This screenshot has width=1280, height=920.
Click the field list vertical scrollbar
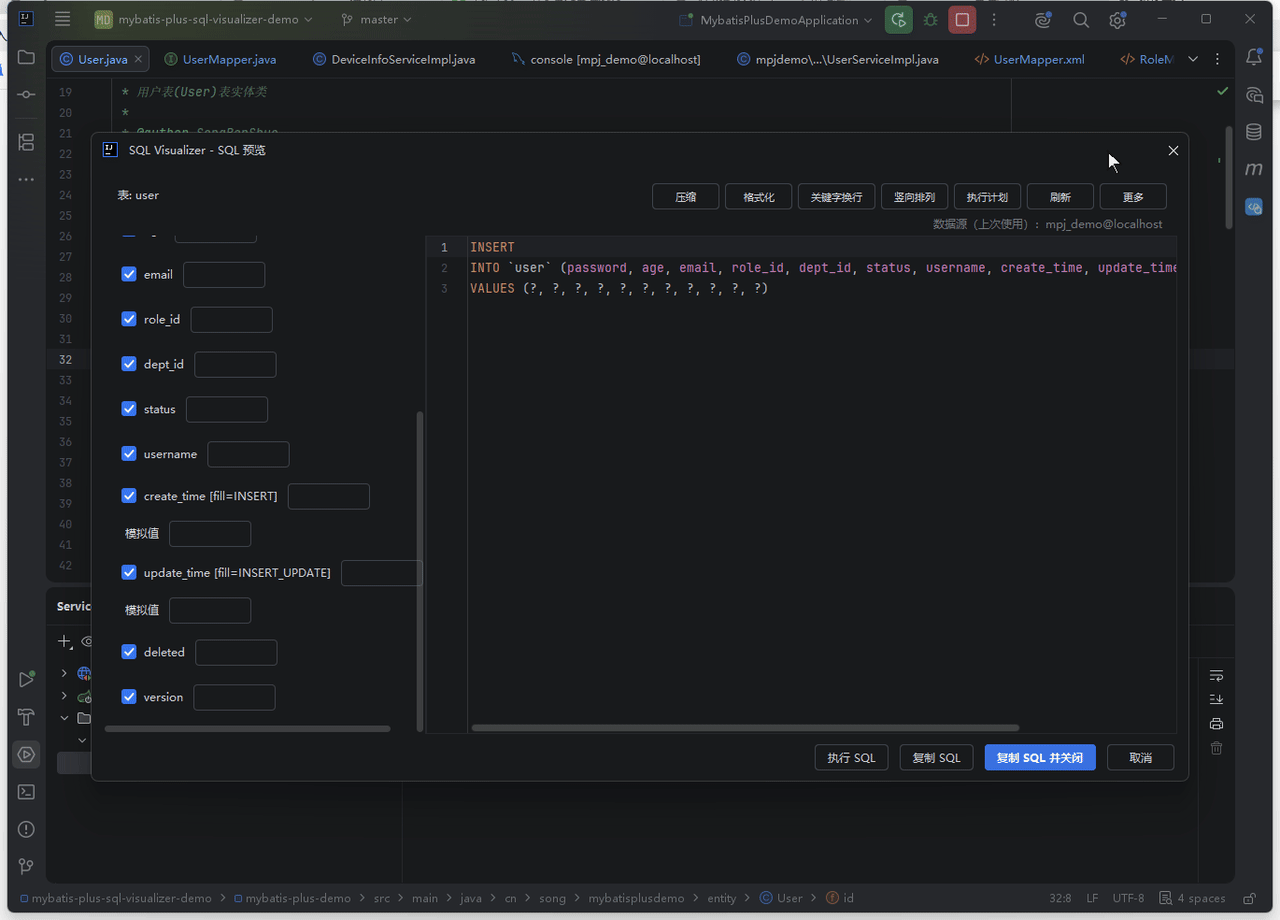(x=420, y=570)
